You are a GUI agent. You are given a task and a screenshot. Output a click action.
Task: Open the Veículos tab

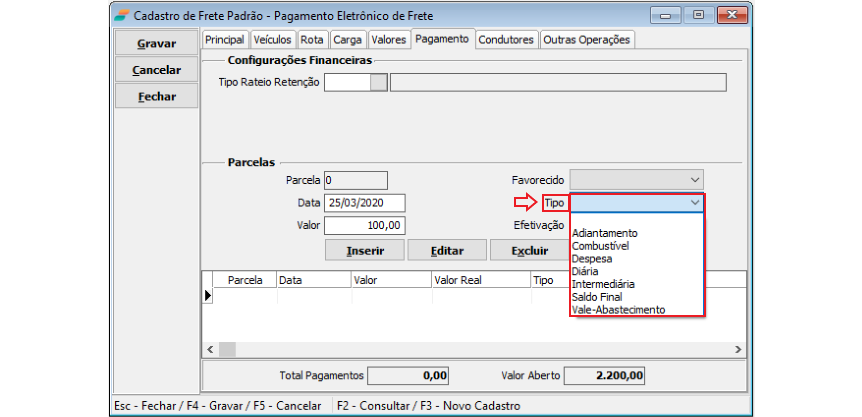[273, 40]
